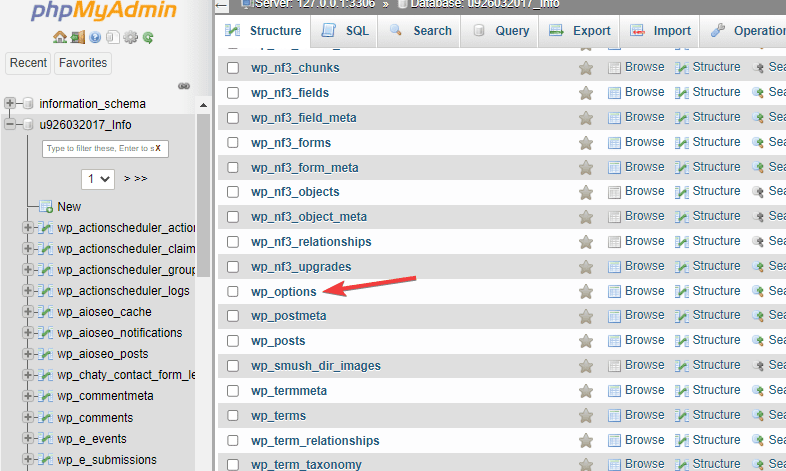Viewport: 786px width, 471px height.
Task: Open the wp_posts table link
Action: [278, 341]
